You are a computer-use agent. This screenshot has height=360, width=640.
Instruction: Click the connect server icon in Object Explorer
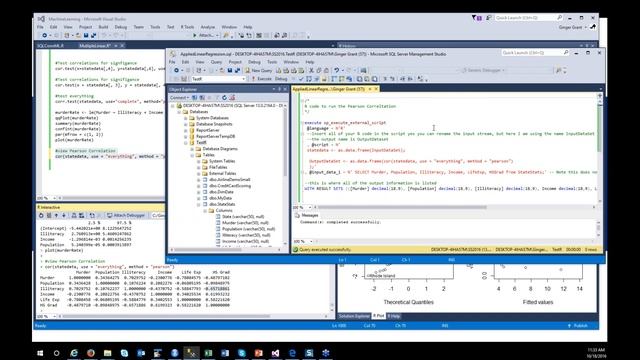pos(195,98)
